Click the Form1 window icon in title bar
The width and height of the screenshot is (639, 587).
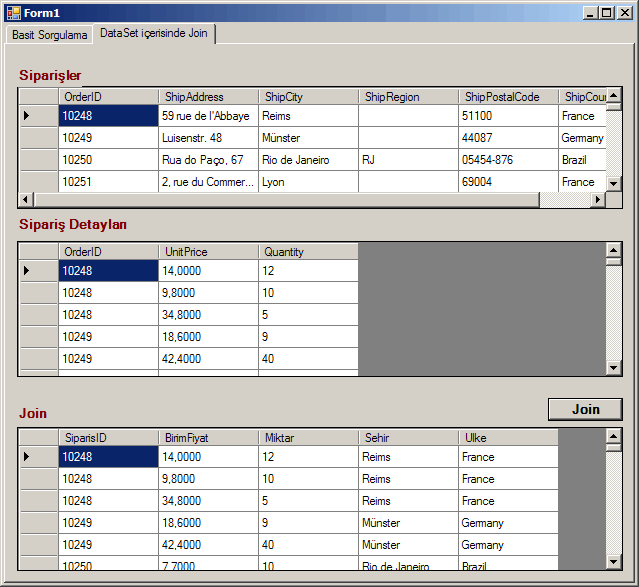[x=13, y=12]
